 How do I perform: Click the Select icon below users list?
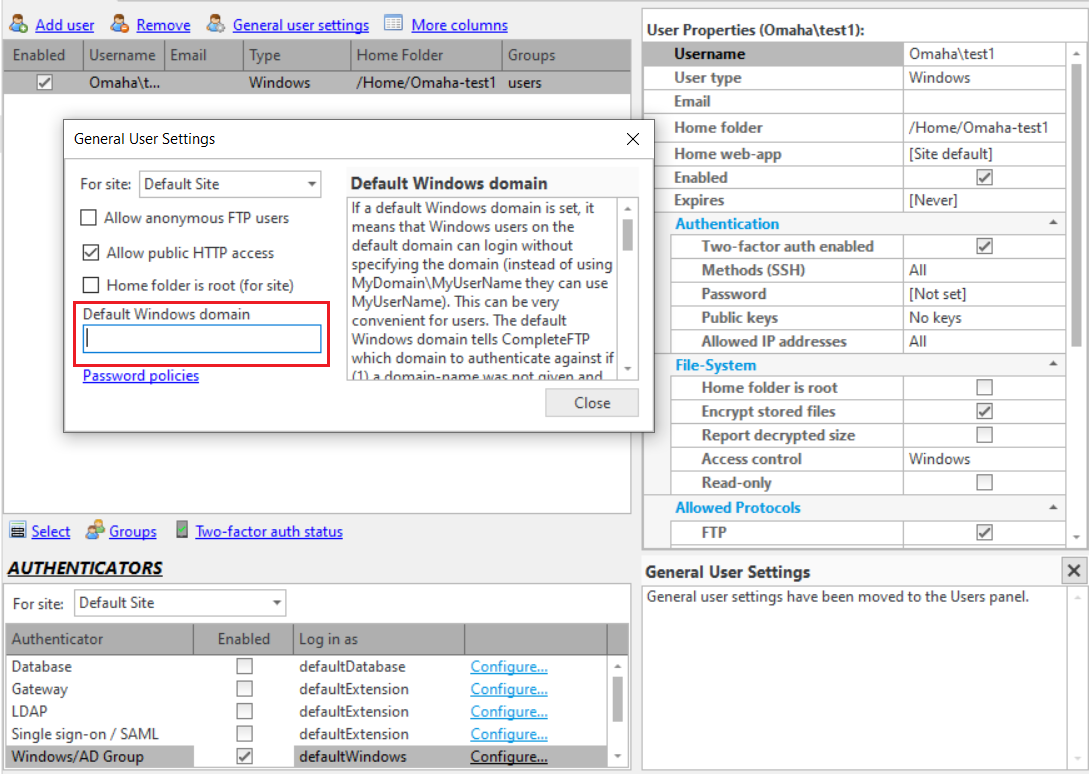click(x=18, y=530)
